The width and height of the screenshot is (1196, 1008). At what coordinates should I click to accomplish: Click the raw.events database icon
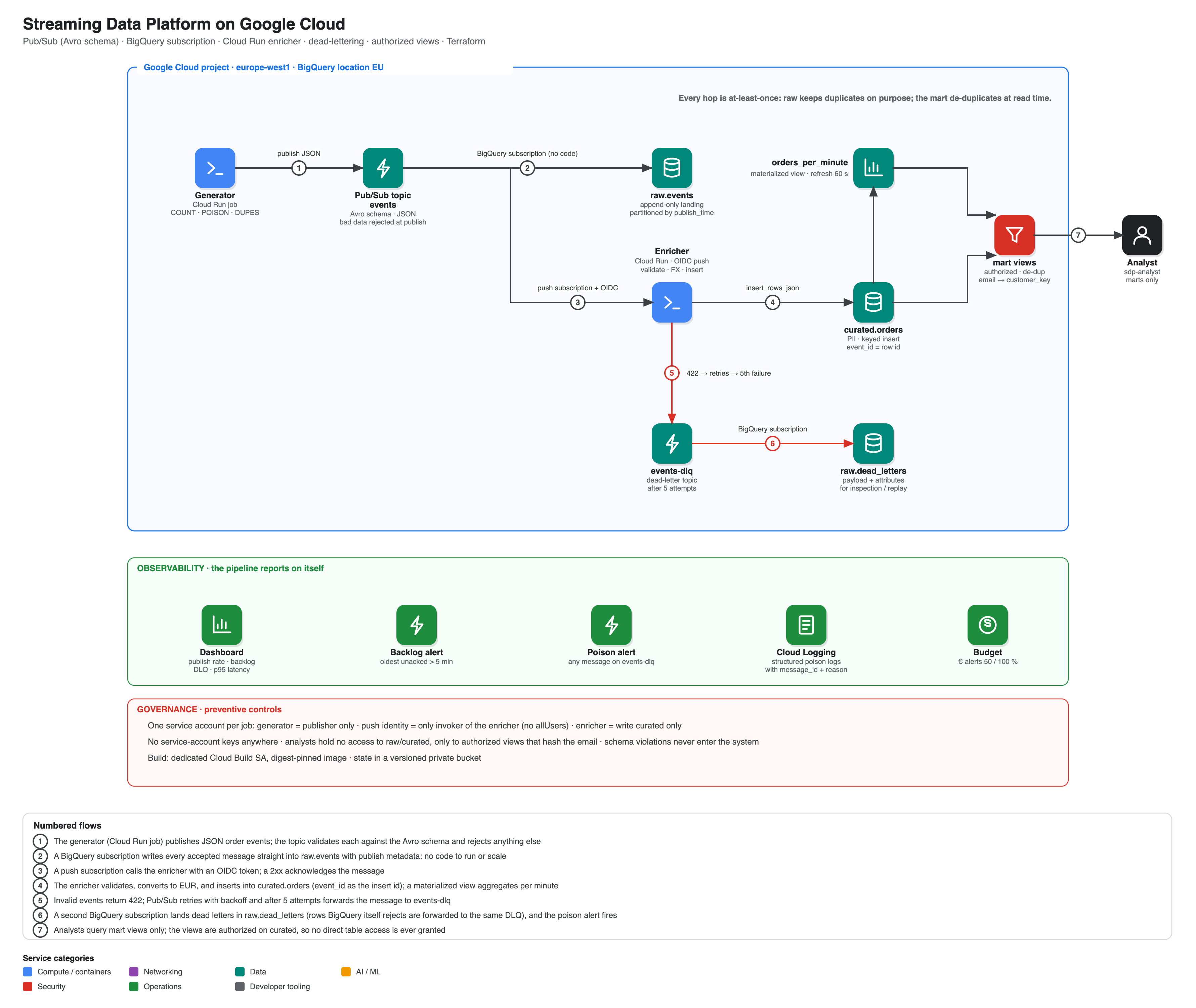point(672,168)
